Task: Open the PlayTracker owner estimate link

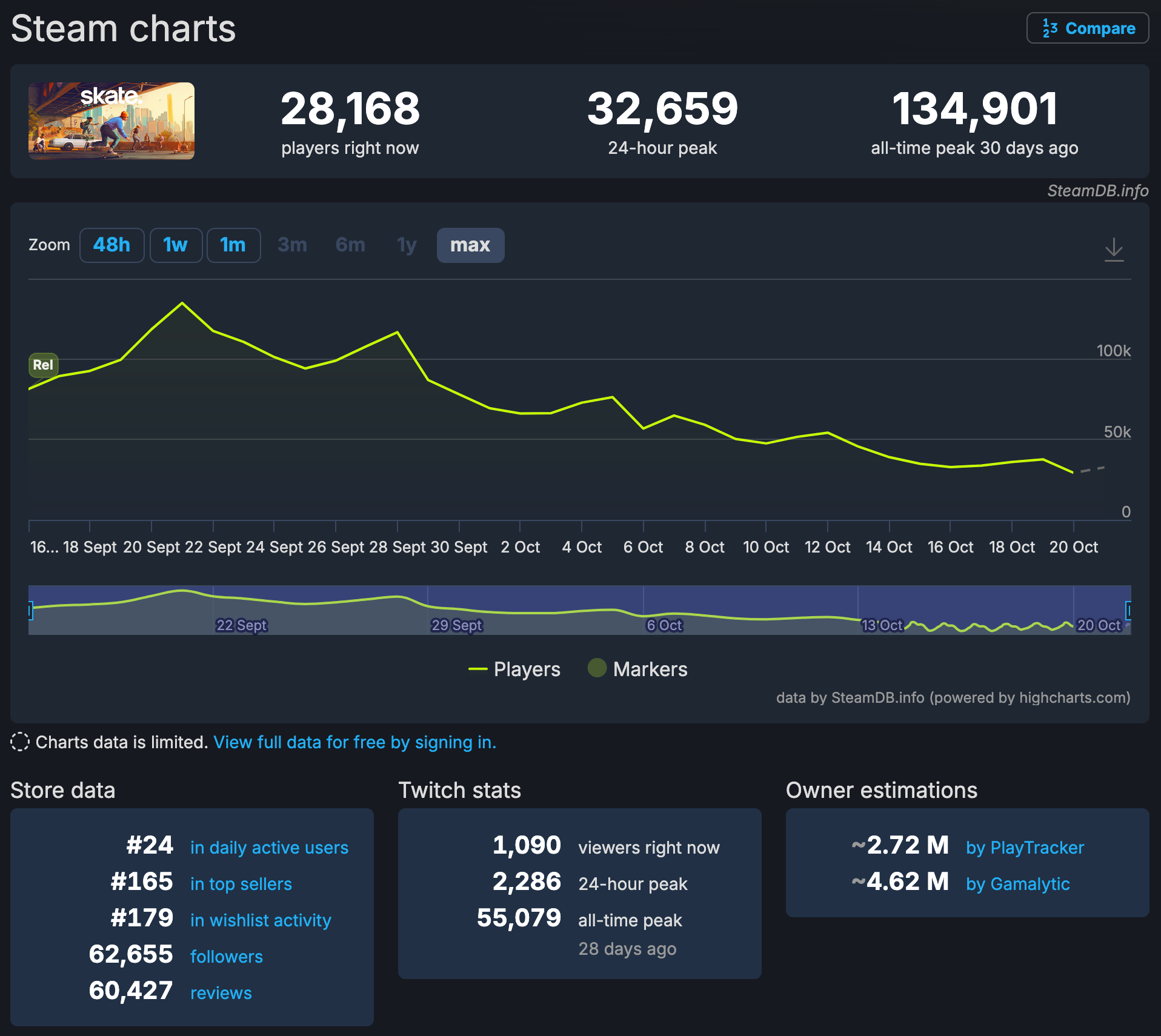Action: pos(1024,847)
